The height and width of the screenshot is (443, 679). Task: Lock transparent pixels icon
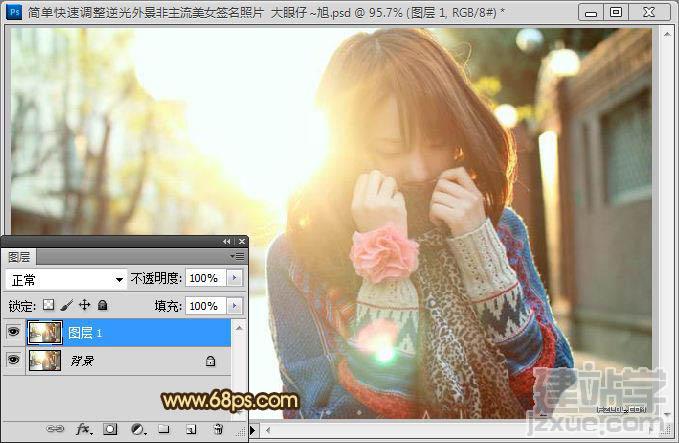click(x=48, y=305)
